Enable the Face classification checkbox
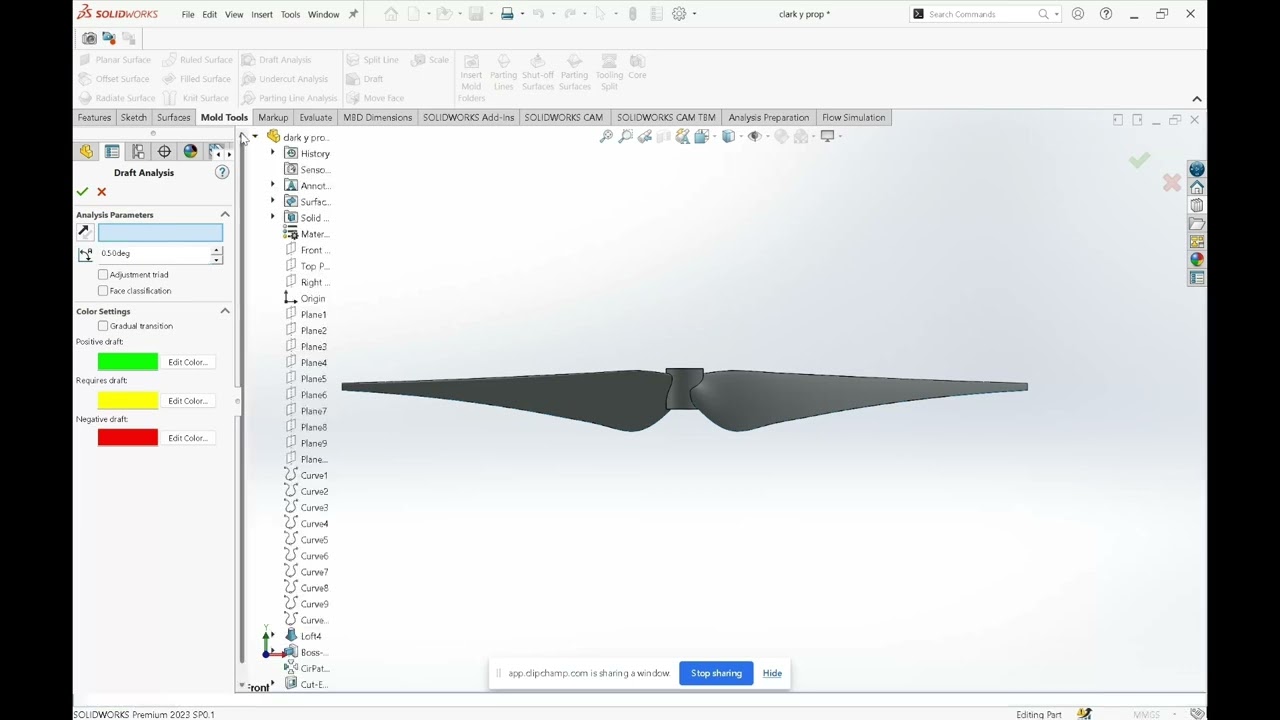The width and height of the screenshot is (1280, 720). [103, 290]
